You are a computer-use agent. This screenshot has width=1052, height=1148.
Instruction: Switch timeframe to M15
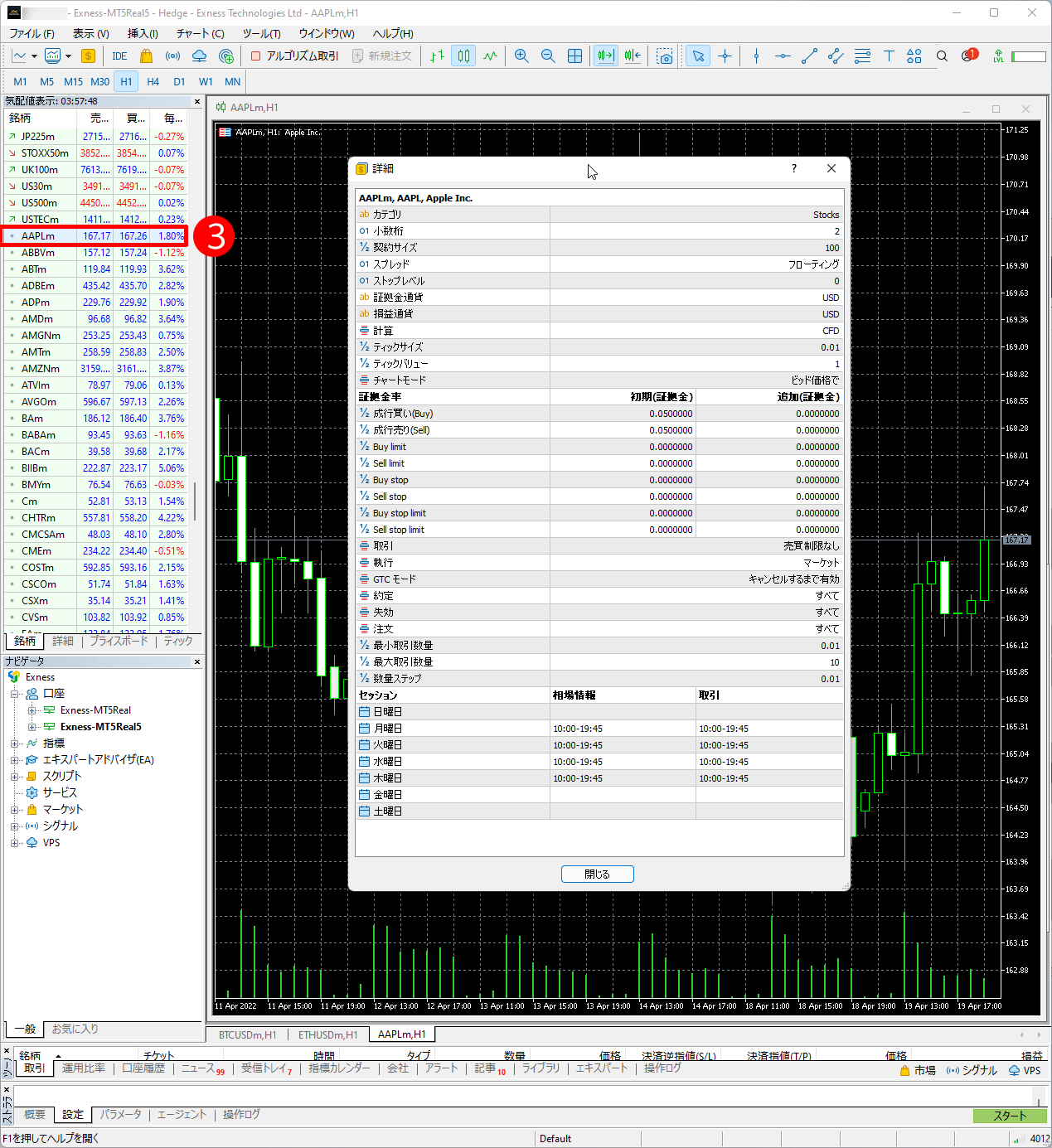coord(74,81)
